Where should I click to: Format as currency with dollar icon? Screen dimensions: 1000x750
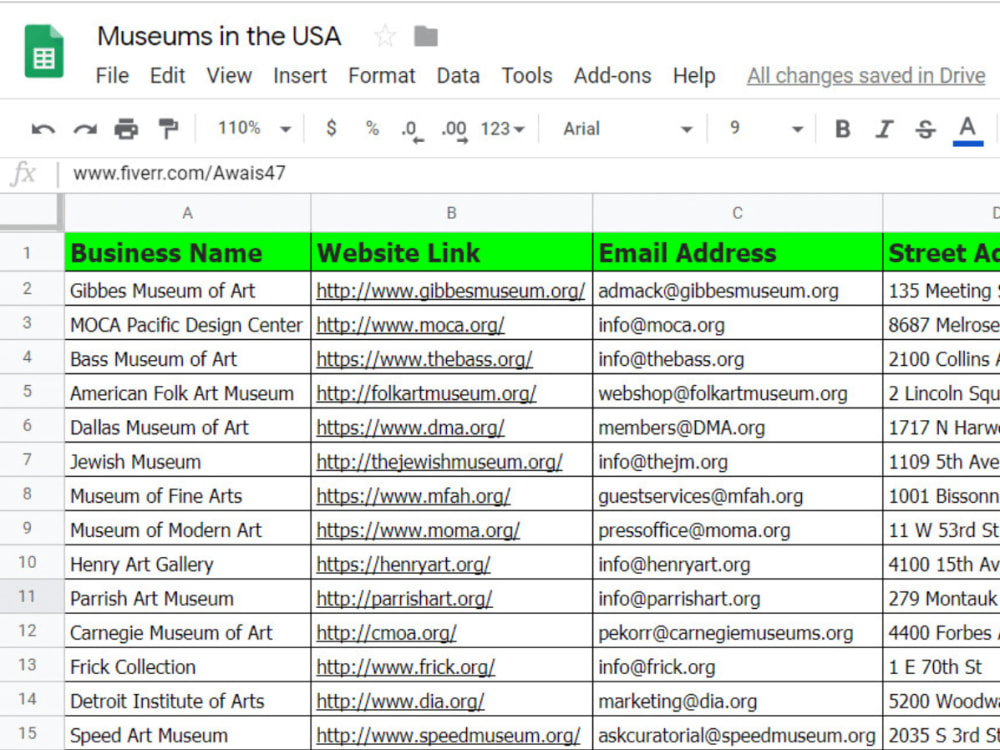[x=331, y=128]
